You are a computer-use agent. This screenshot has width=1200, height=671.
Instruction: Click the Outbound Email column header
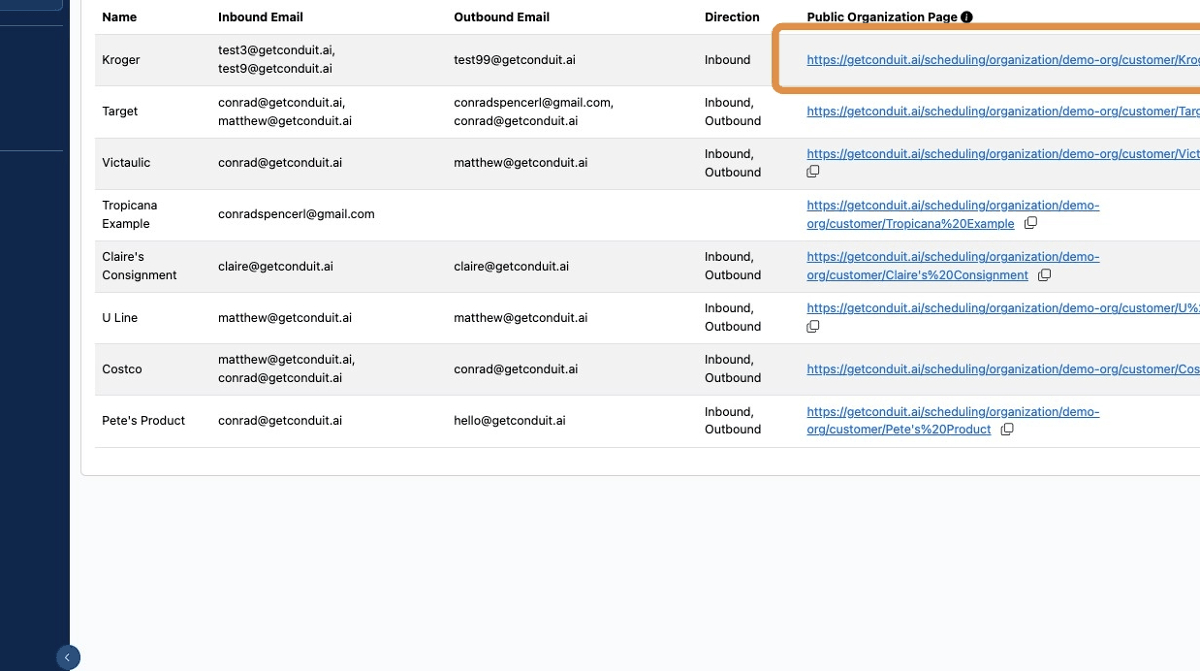(502, 17)
